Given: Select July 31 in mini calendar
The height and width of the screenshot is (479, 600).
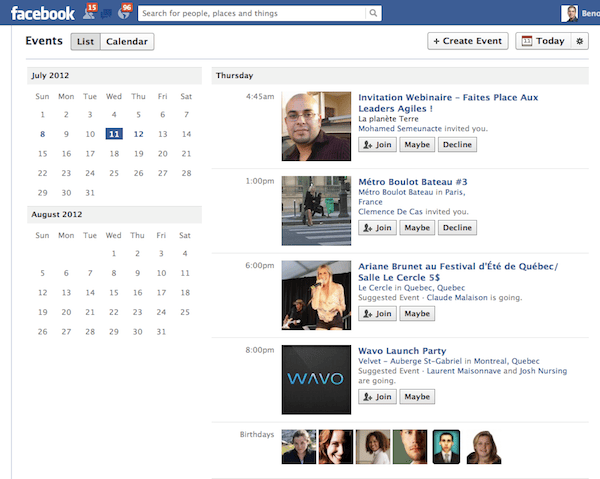Looking at the screenshot, I should [x=90, y=193].
